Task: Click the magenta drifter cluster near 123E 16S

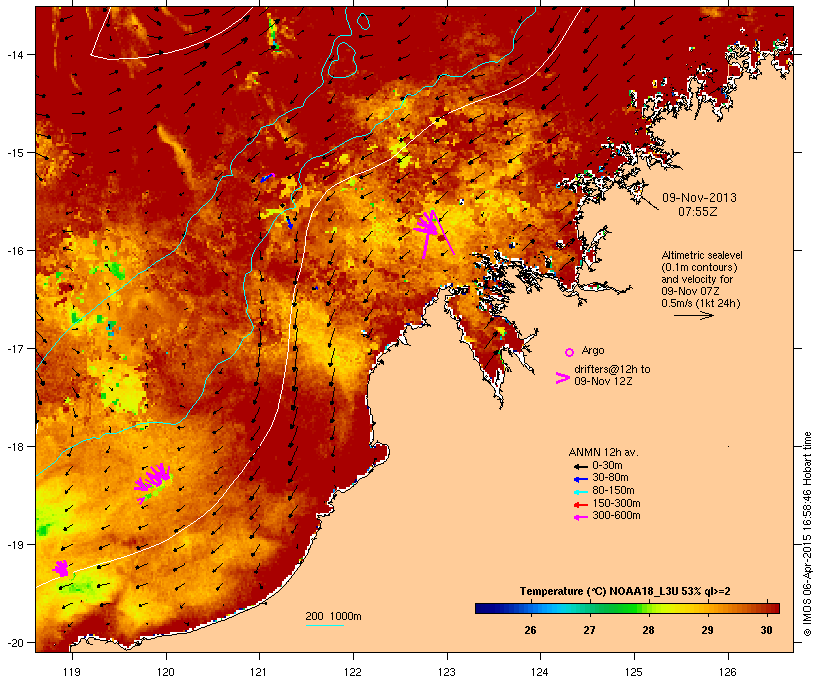Action: pos(432,232)
